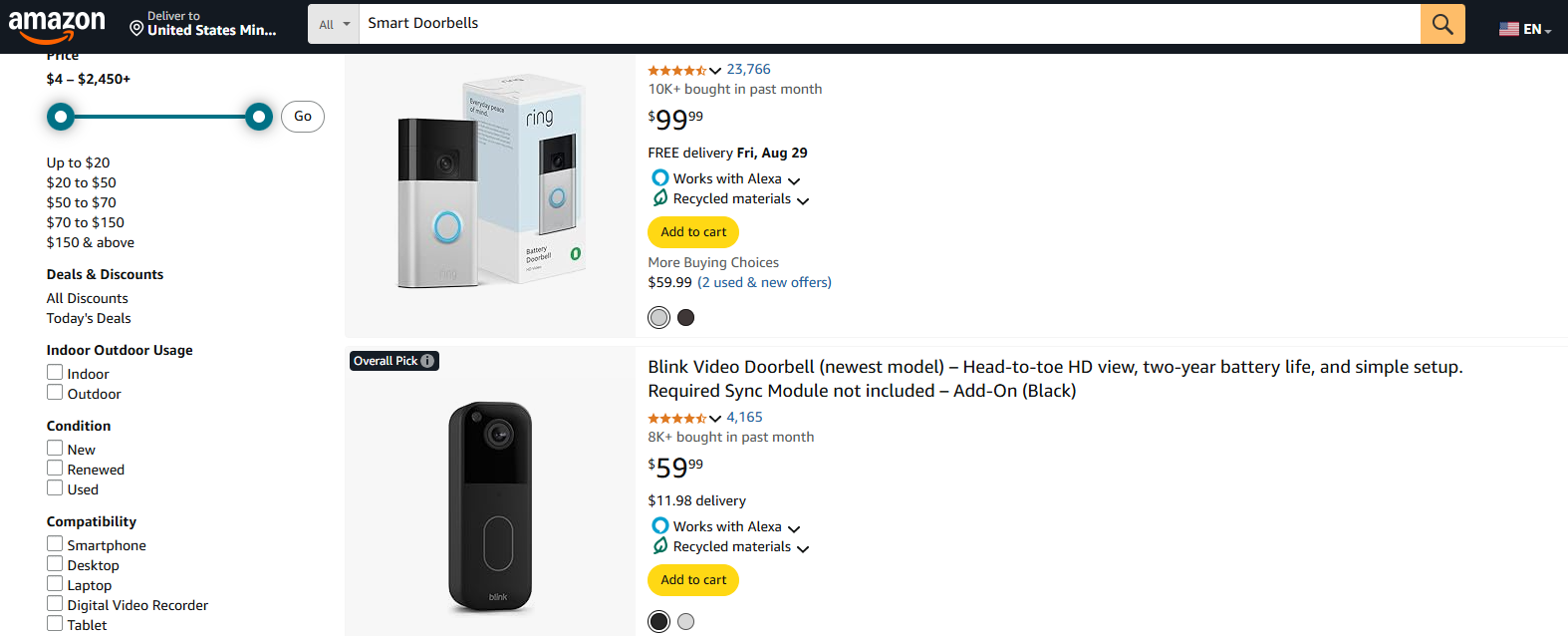Open the All categories search dropdown
Screen dimensions: 1568x636
pyautogui.click(x=333, y=23)
